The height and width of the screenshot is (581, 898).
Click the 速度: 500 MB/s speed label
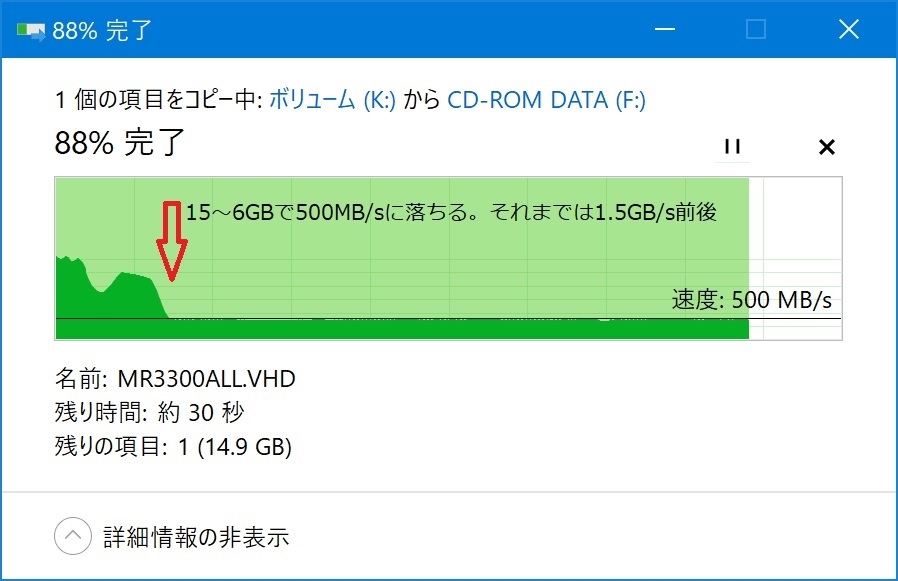(751, 300)
